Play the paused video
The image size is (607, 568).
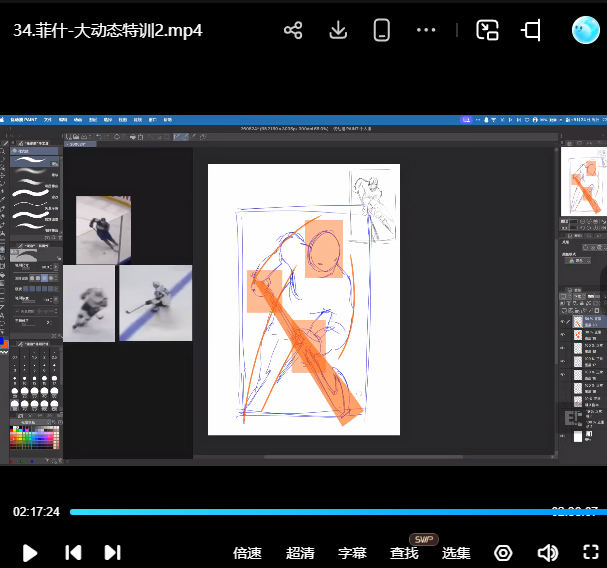pos(30,553)
